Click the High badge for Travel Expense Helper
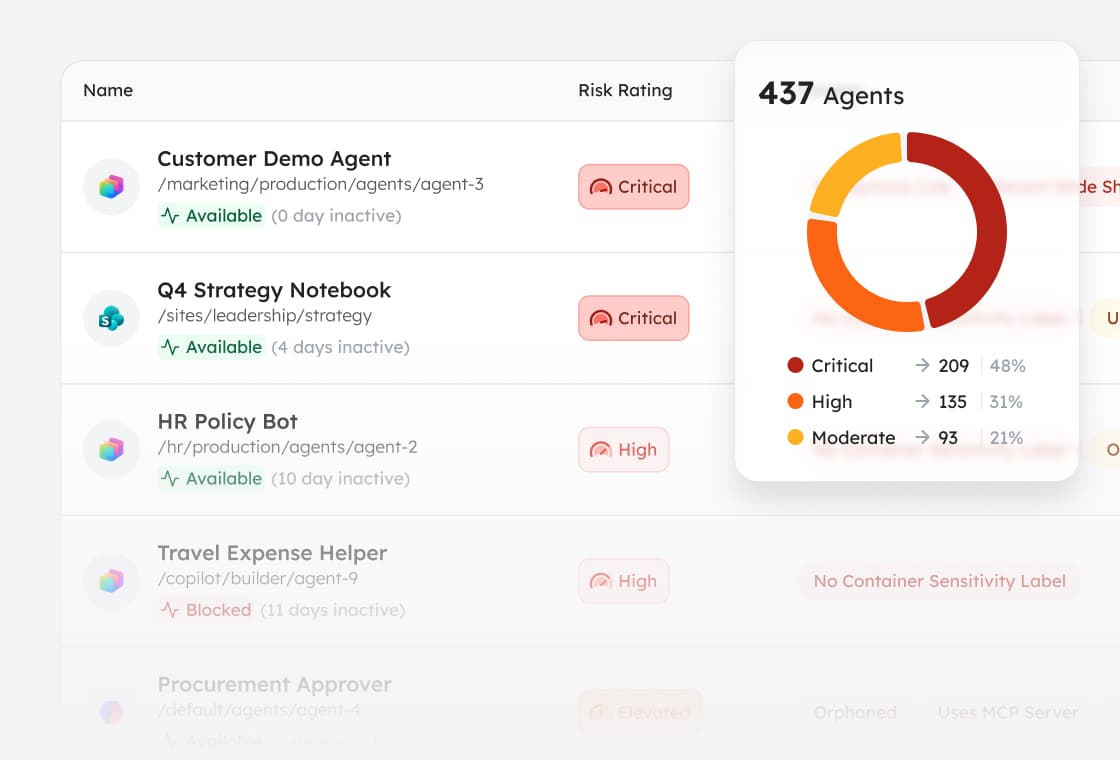 point(624,581)
